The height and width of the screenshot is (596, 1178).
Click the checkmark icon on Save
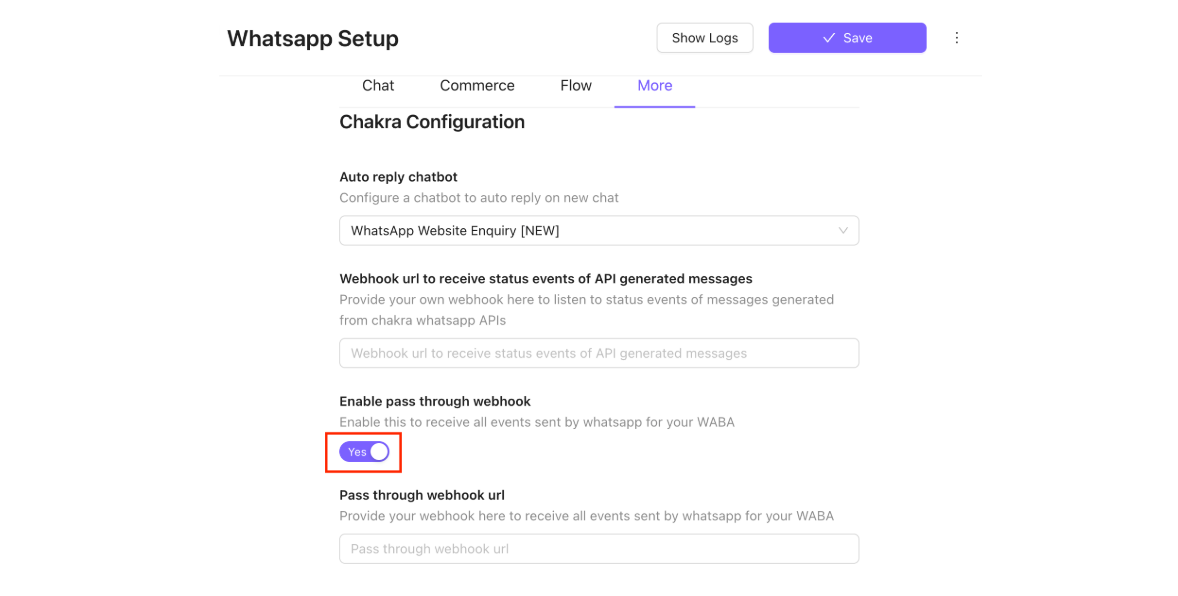point(829,38)
